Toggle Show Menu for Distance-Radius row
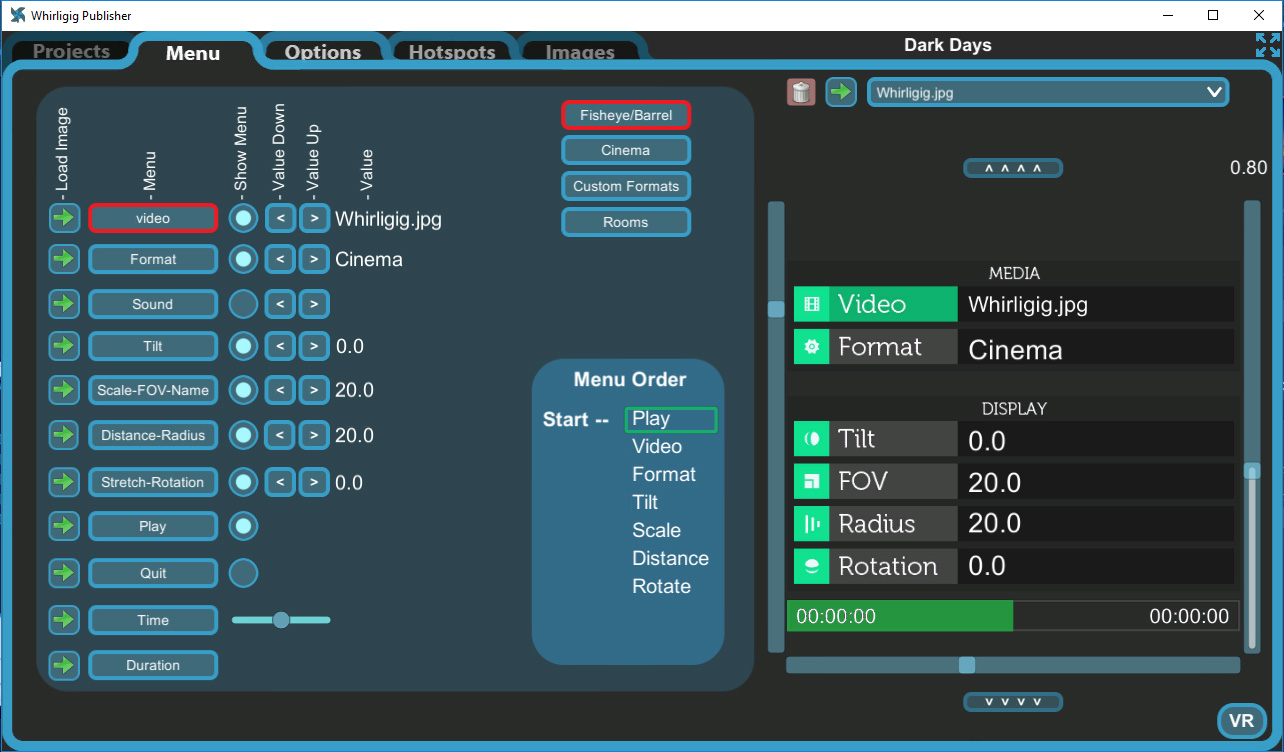Image resolution: width=1284 pixels, height=752 pixels. click(244, 435)
